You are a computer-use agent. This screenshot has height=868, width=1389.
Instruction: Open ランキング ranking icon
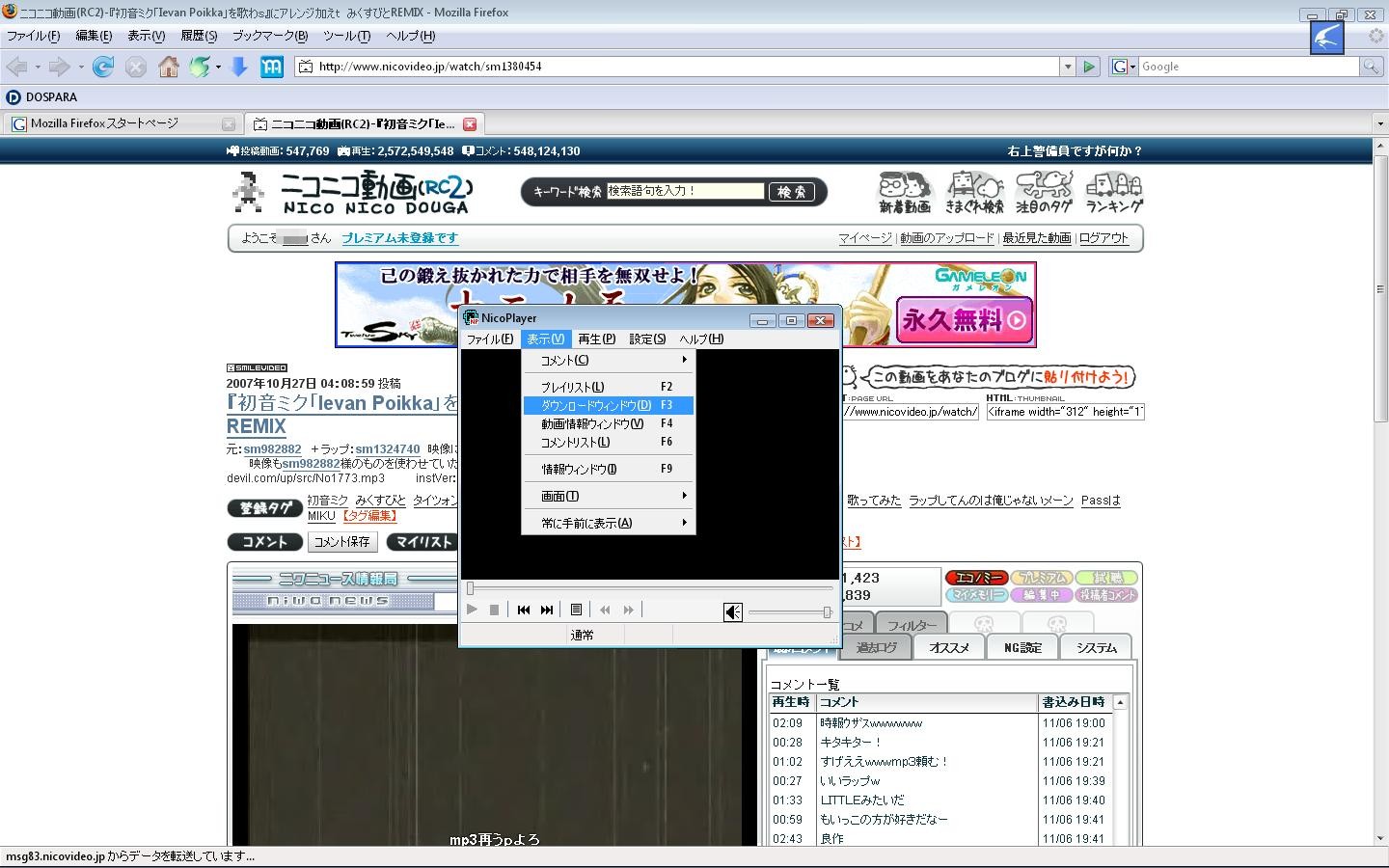click(1114, 193)
